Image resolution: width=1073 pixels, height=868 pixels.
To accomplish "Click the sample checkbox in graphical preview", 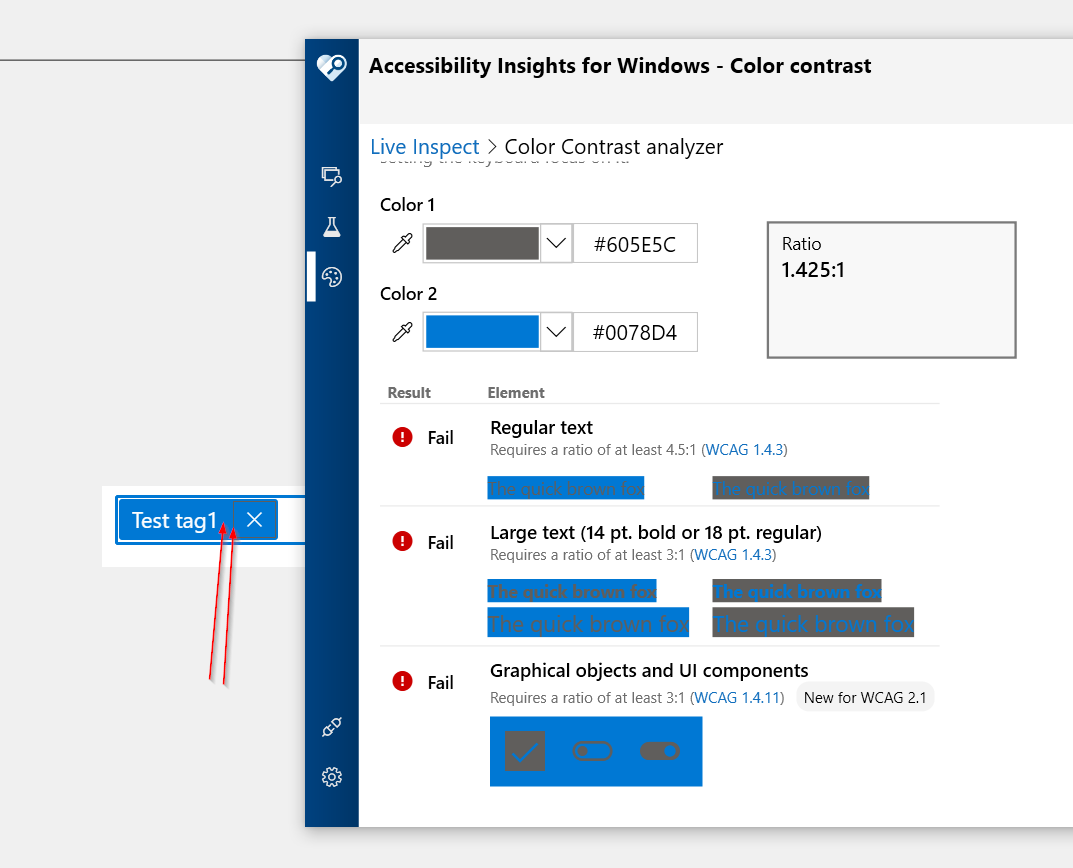I will pyautogui.click(x=525, y=751).
